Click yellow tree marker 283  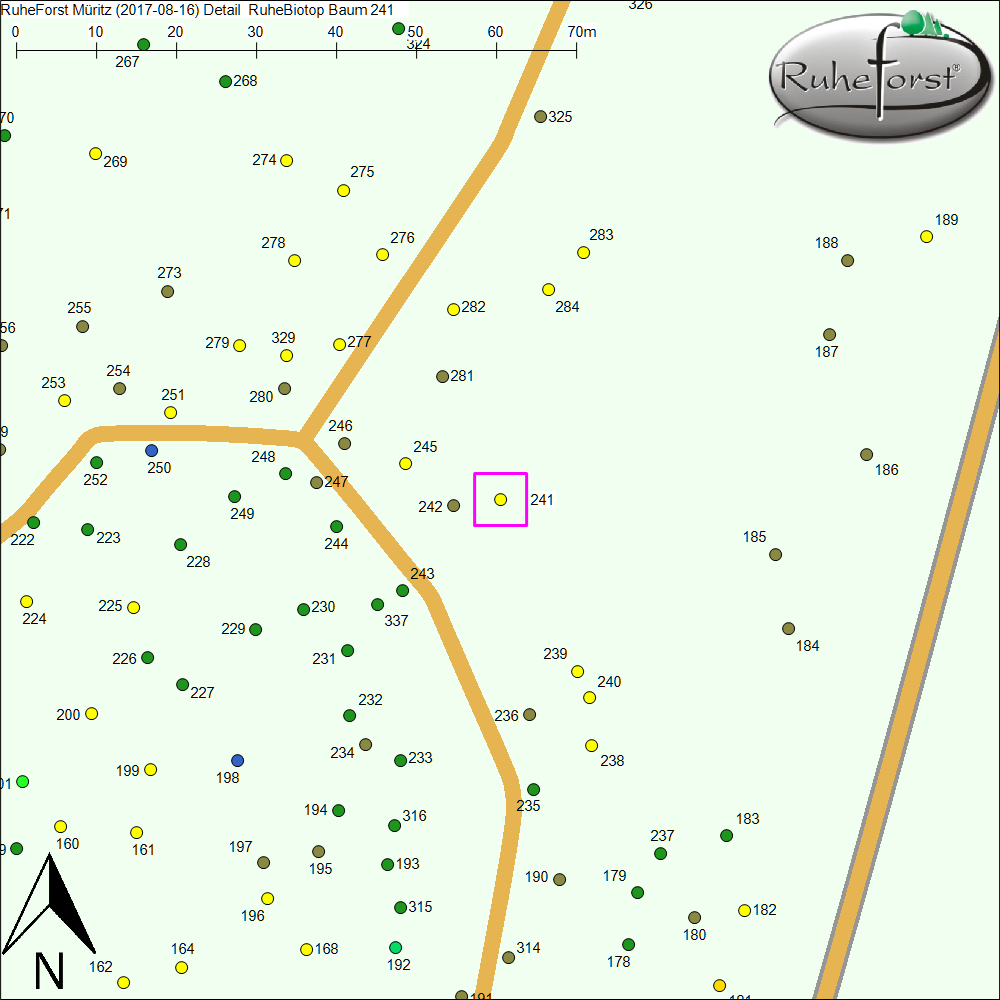(x=583, y=252)
